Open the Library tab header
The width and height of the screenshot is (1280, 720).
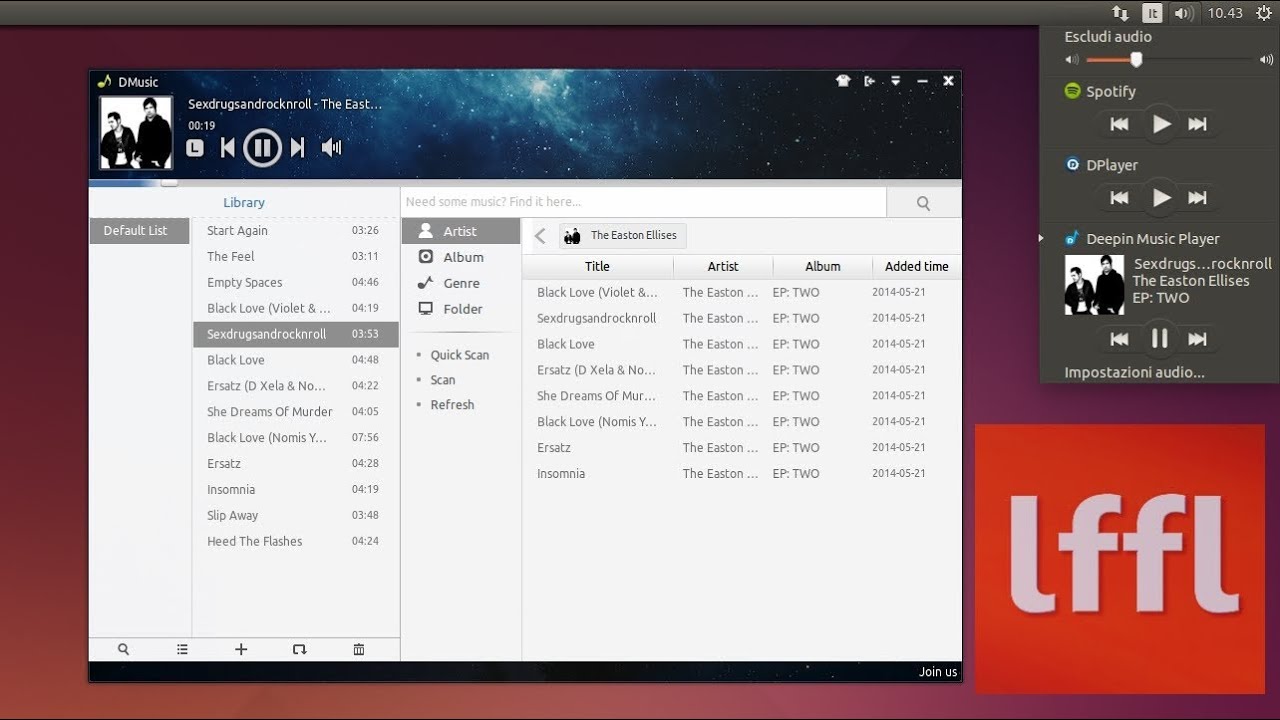pos(244,202)
